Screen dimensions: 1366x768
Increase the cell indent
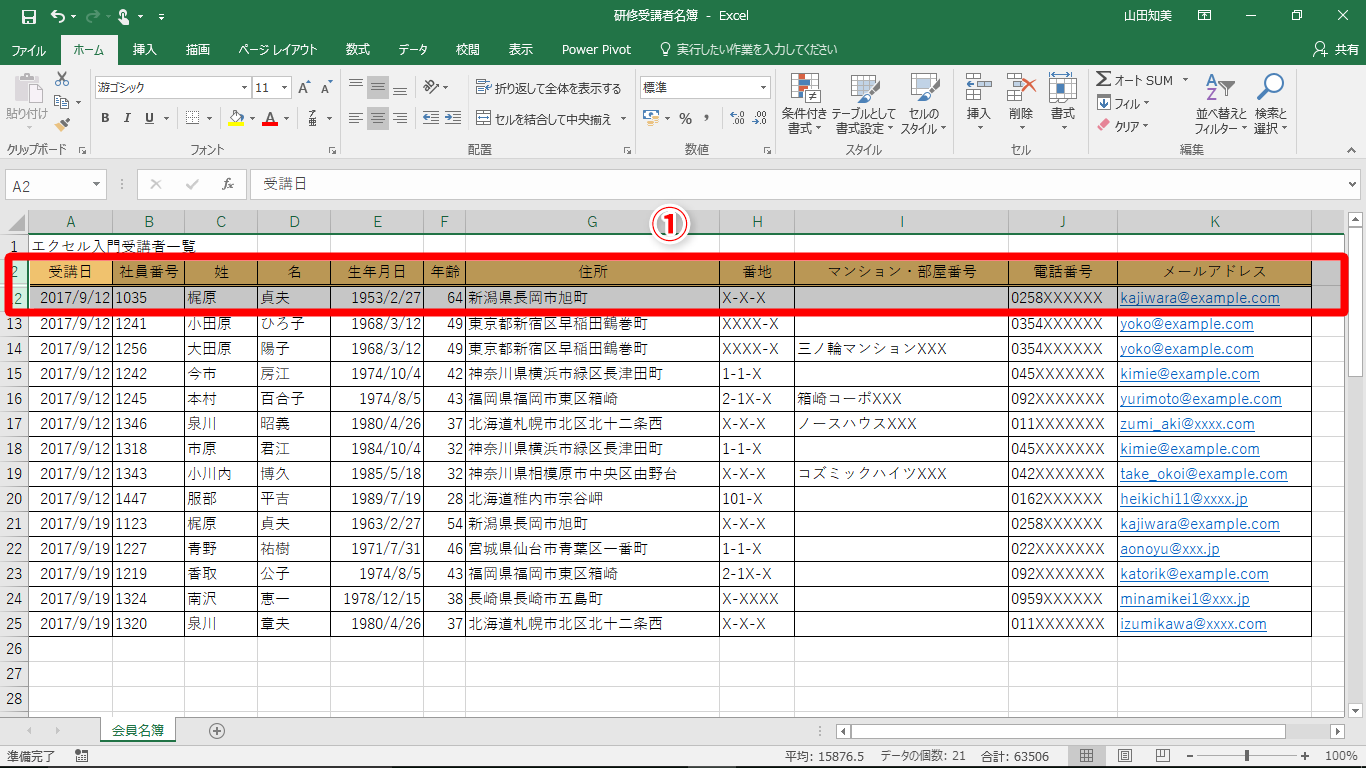455,118
